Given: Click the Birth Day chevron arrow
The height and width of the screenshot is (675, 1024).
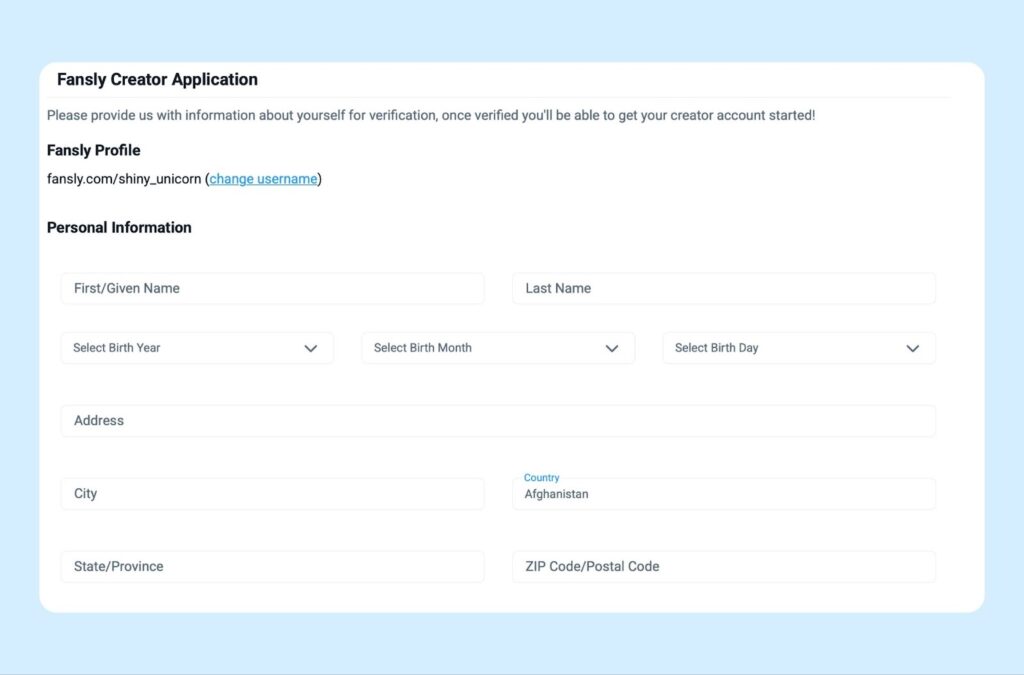Looking at the screenshot, I should (912, 347).
